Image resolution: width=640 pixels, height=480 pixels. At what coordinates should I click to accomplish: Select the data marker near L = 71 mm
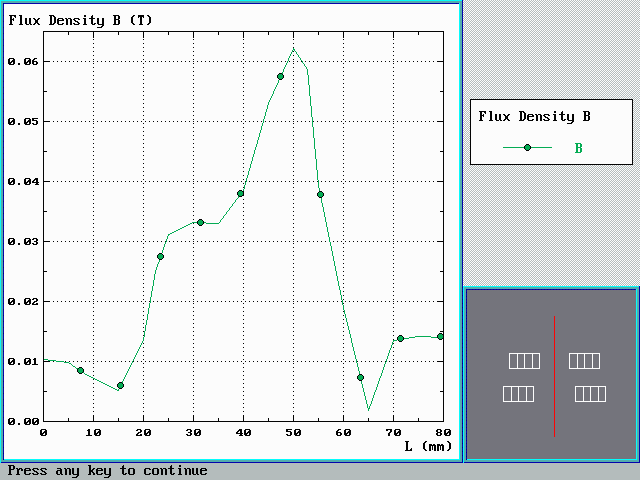pos(400,338)
